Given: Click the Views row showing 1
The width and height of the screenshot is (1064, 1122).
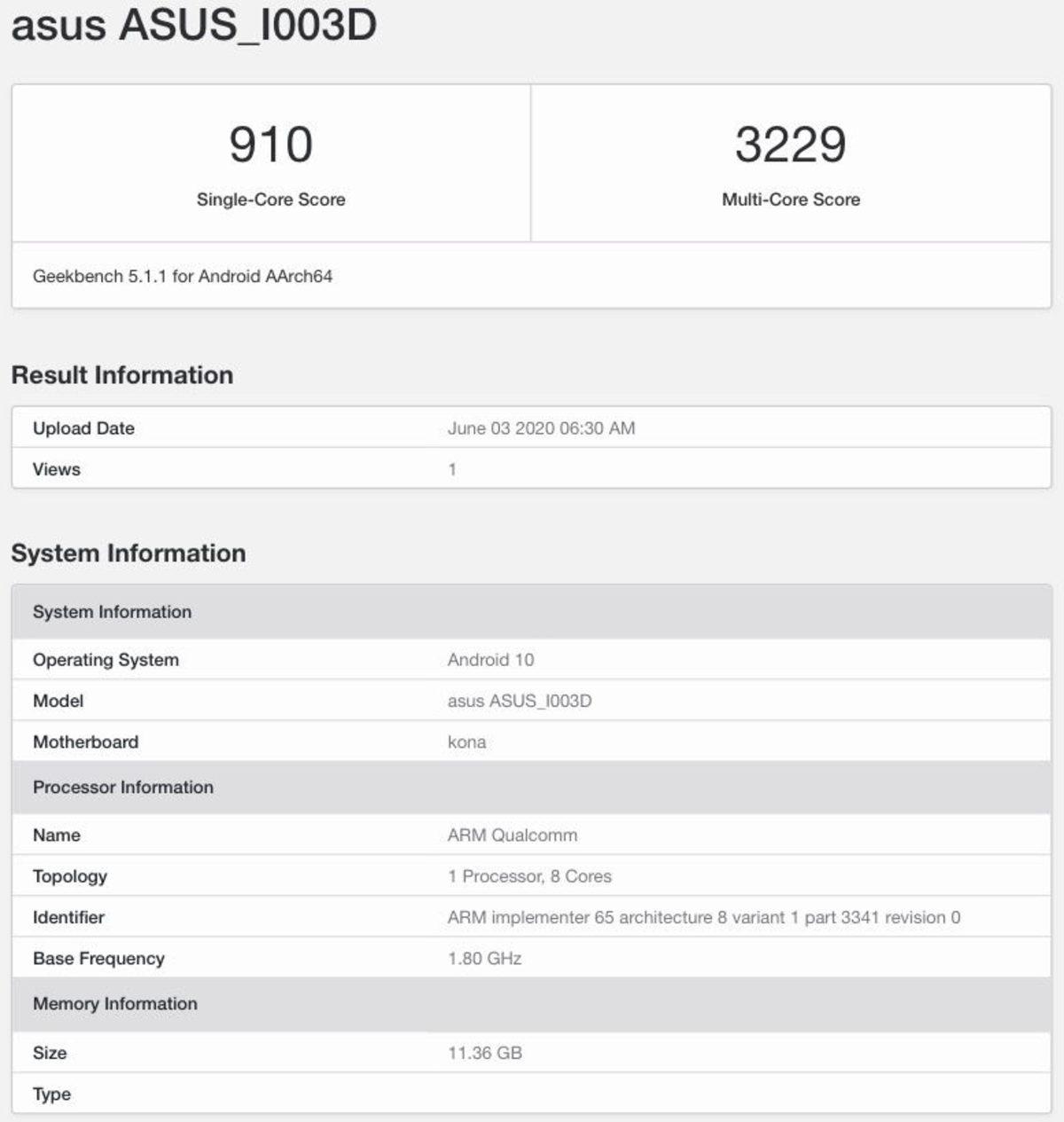Looking at the screenshot, I should click(56, 469).
